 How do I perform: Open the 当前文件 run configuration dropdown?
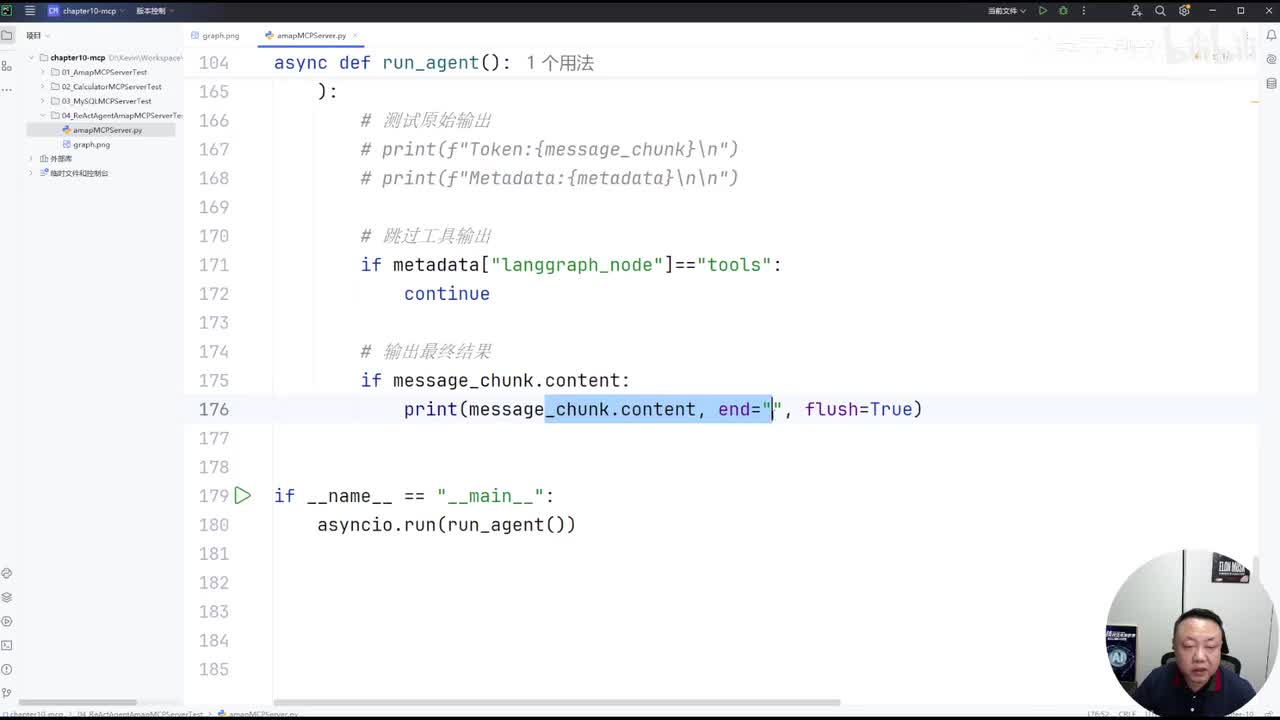pos(1007,11)
